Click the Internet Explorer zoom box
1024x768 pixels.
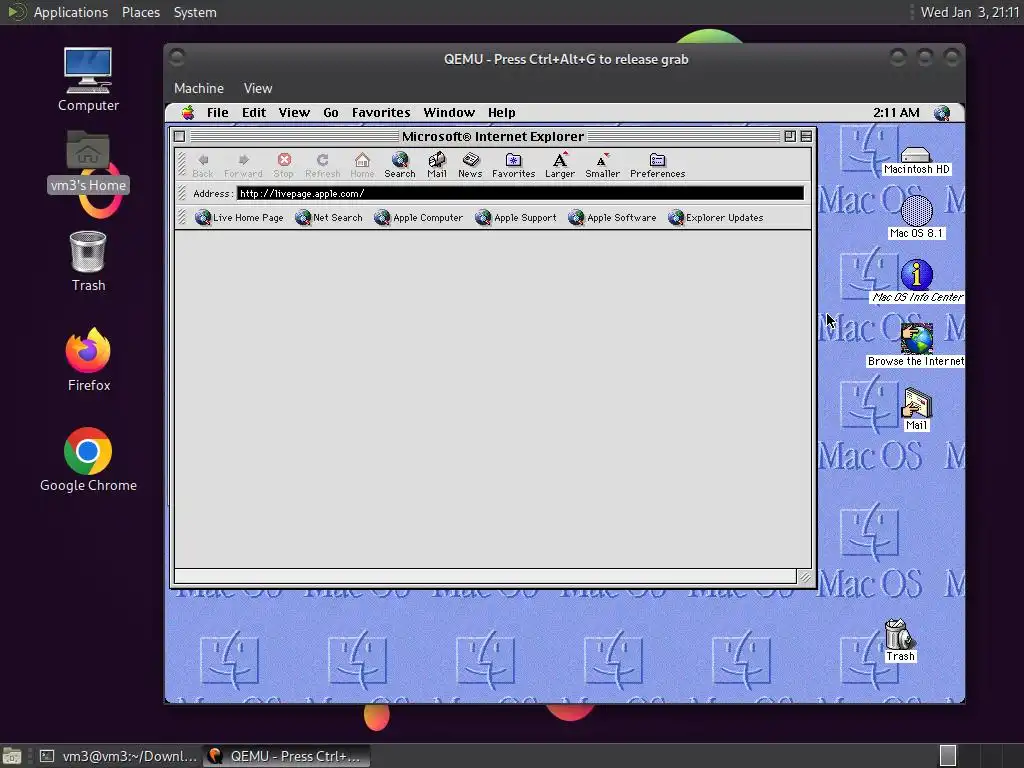pos(790,136)
